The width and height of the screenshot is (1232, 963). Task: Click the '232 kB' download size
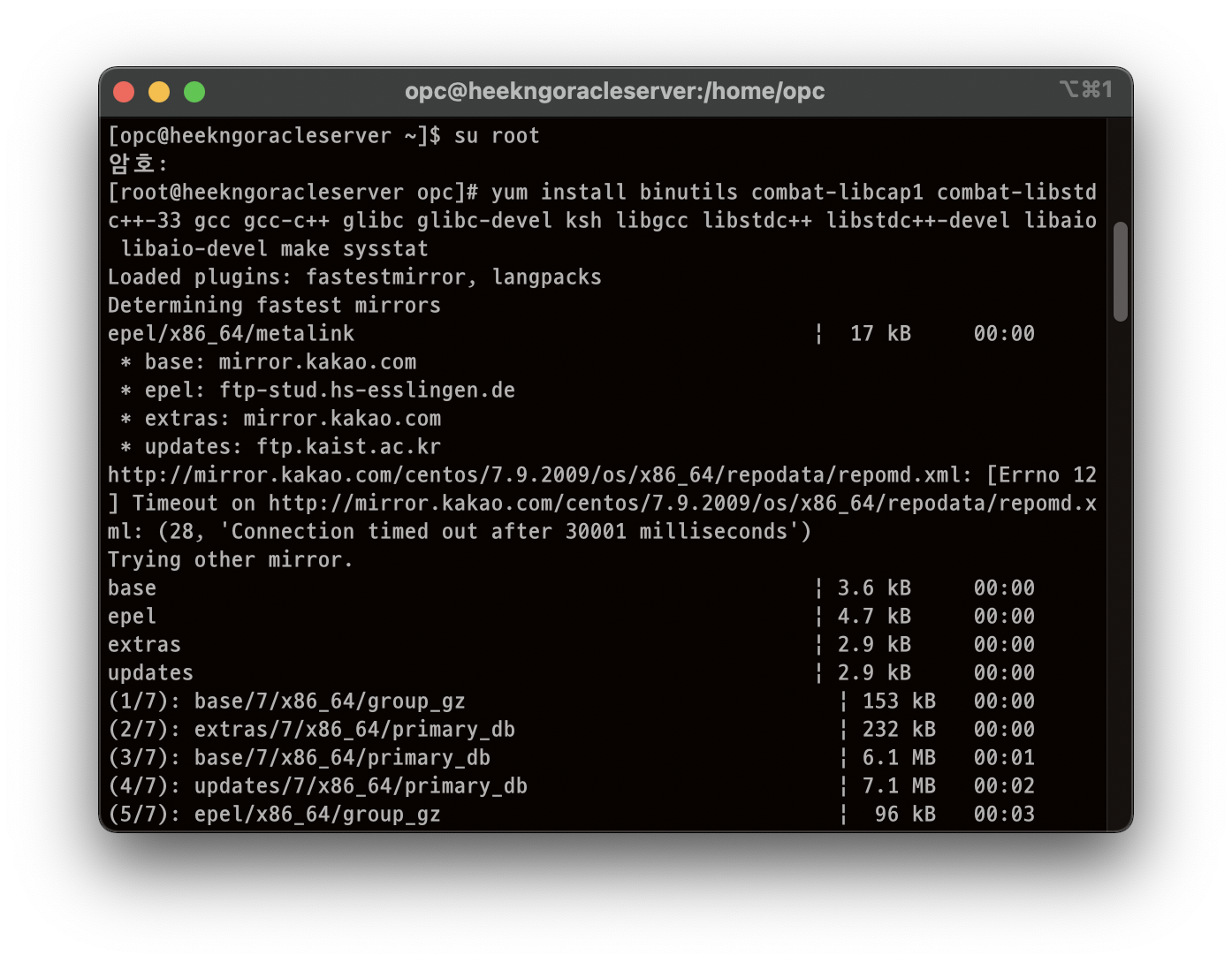899,730
